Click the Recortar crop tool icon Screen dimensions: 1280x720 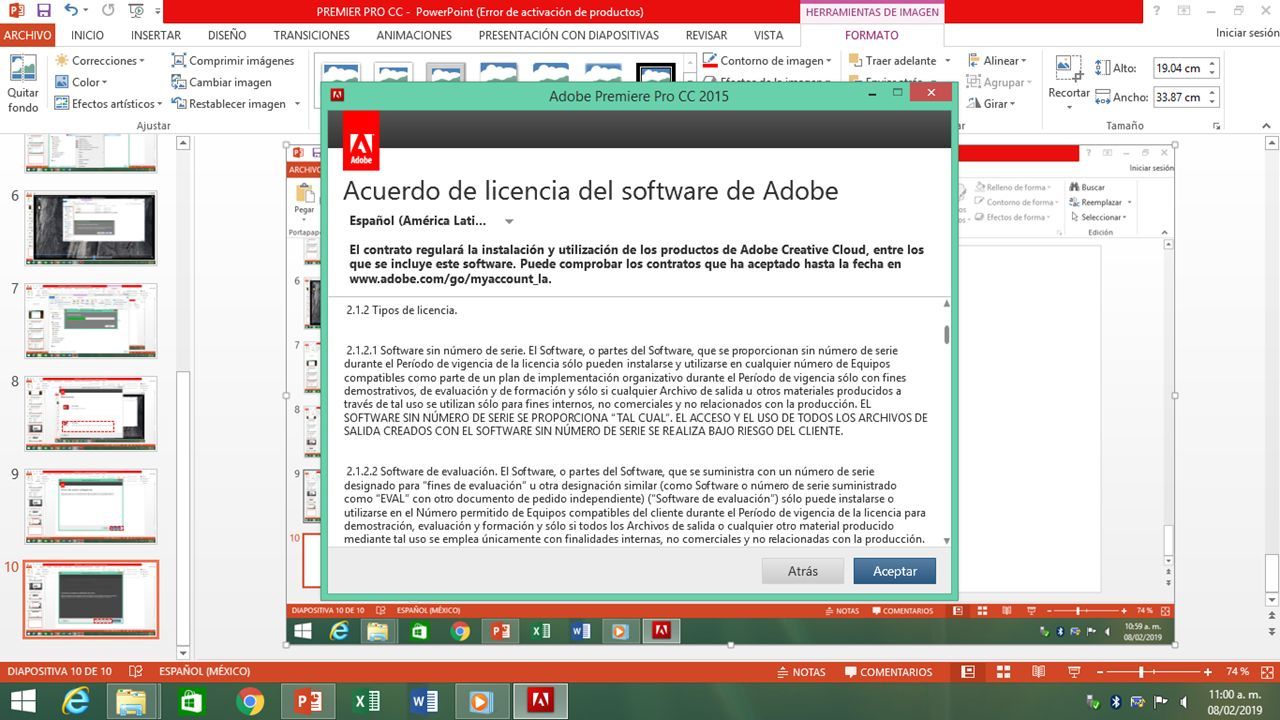point(1069,68)
